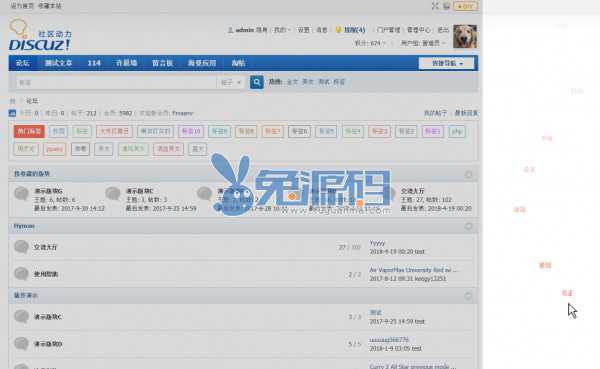
Task: Click the speech bubble icon of 演示版块C row
Action: tap(21, 317)
